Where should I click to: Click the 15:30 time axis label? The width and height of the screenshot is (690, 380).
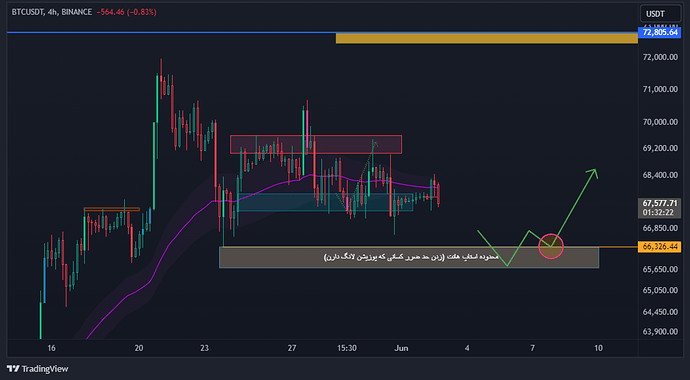click(x=347, y=348)
